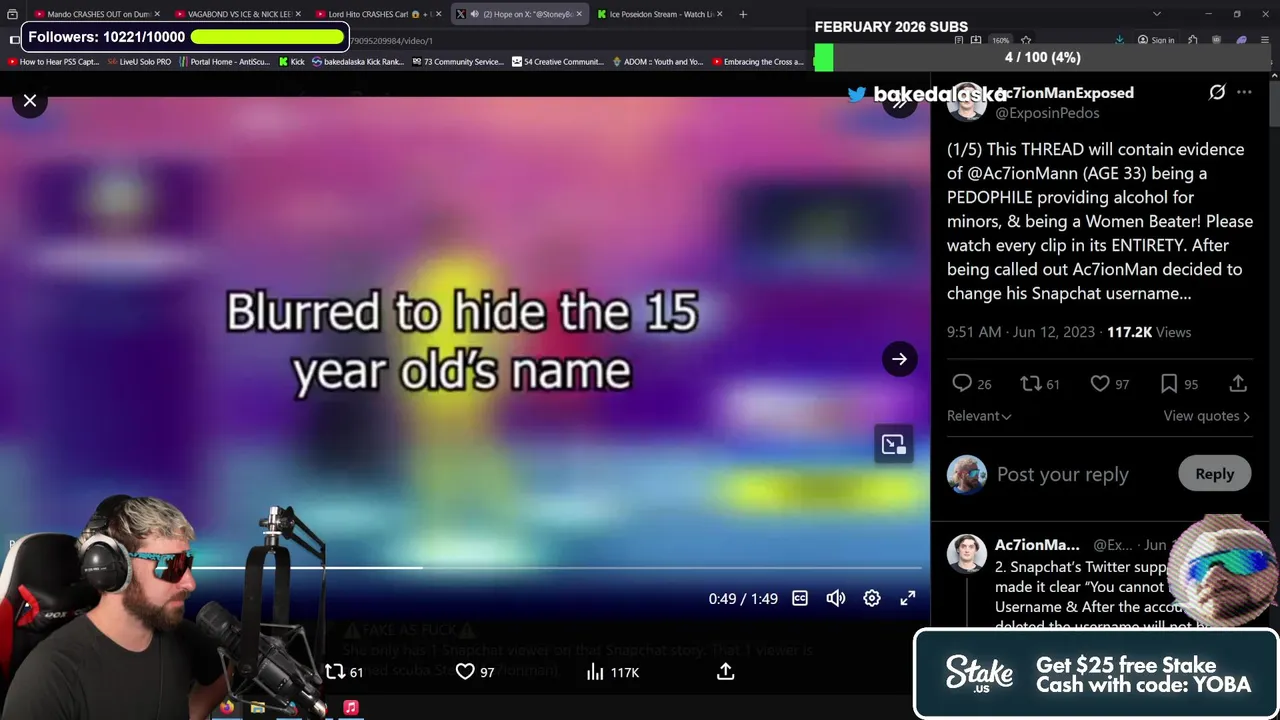View post analytics showing 117K
Viewport: 1280px width, 720px height.
[x=612, y=672]
